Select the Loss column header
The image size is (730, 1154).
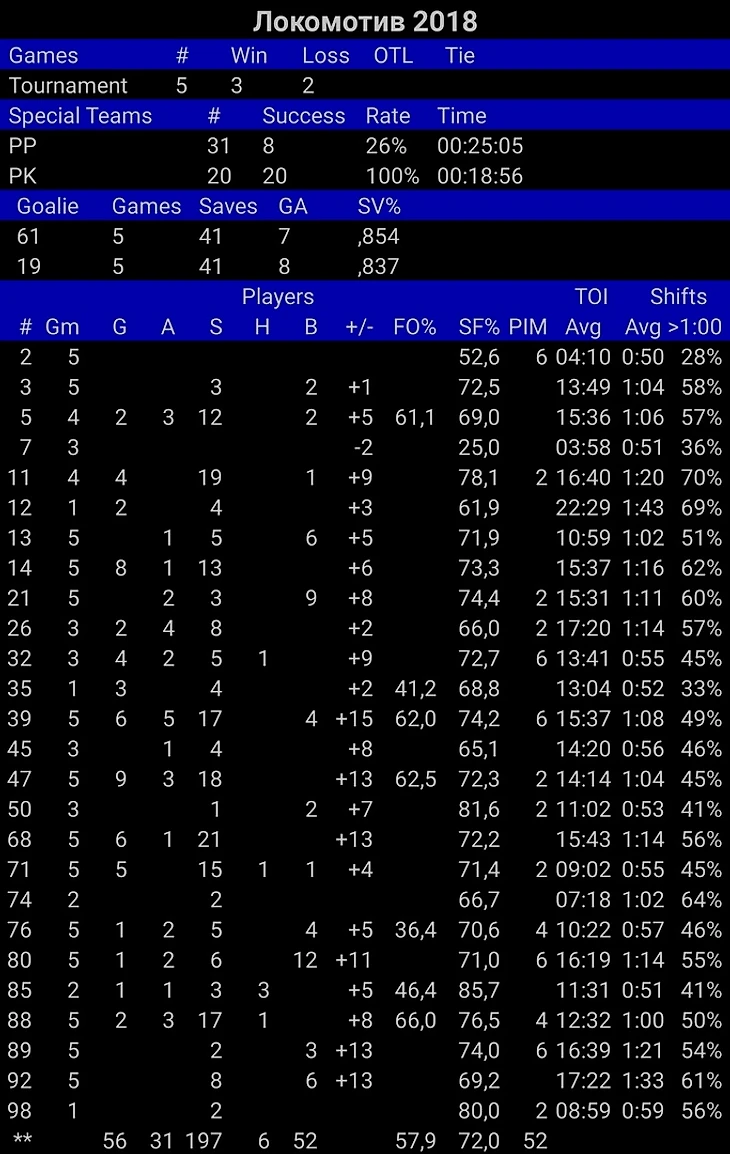tap(325, 55)
